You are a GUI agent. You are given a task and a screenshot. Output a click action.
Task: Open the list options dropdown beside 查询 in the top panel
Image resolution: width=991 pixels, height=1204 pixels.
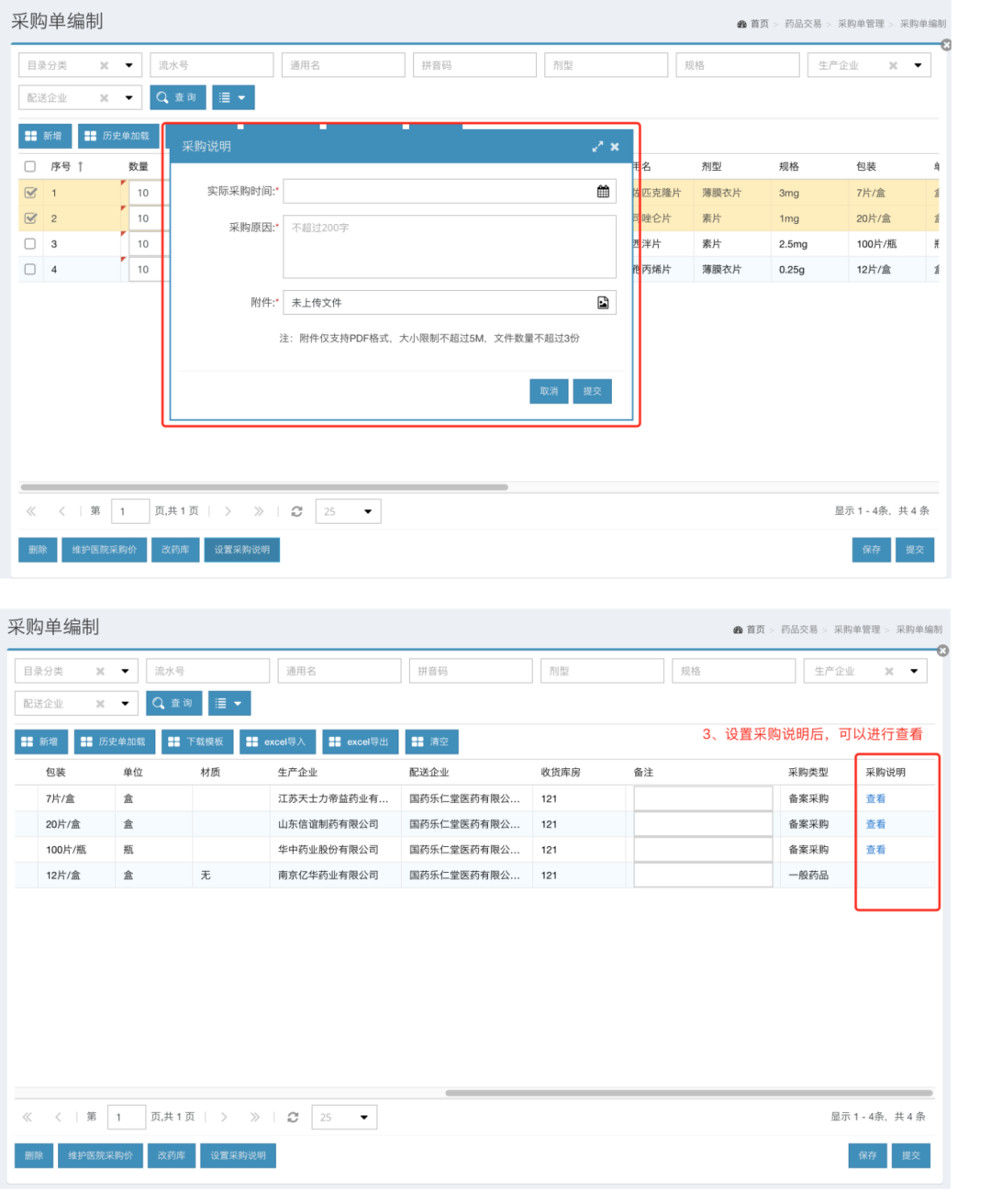pyautogui.click(x=233, y=97)
